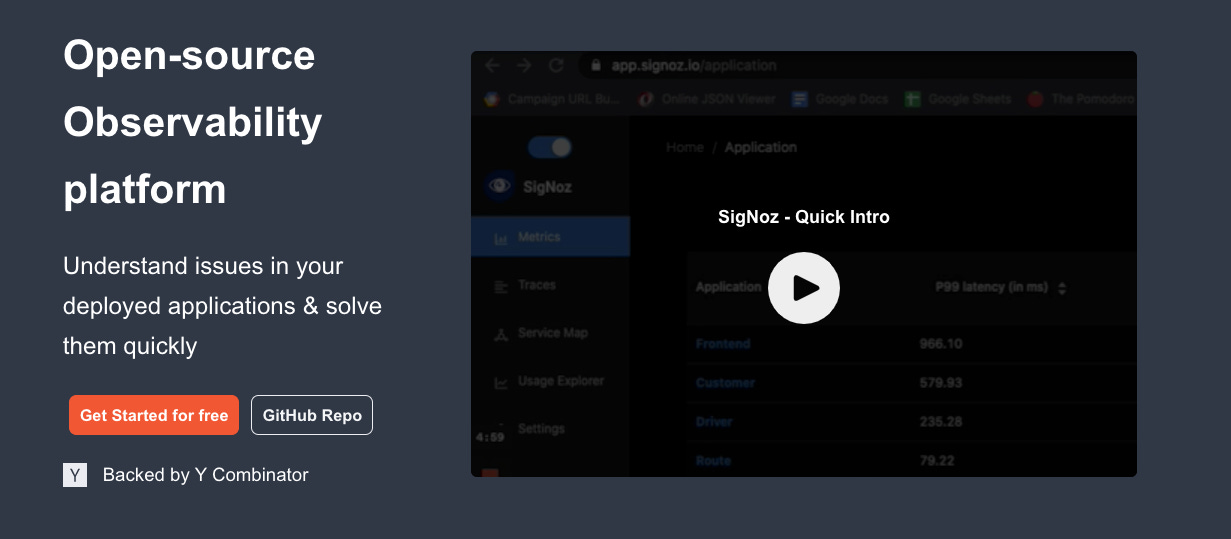
Task: Click the Understand issues in your deployed applications text
Action: (222, 306)
